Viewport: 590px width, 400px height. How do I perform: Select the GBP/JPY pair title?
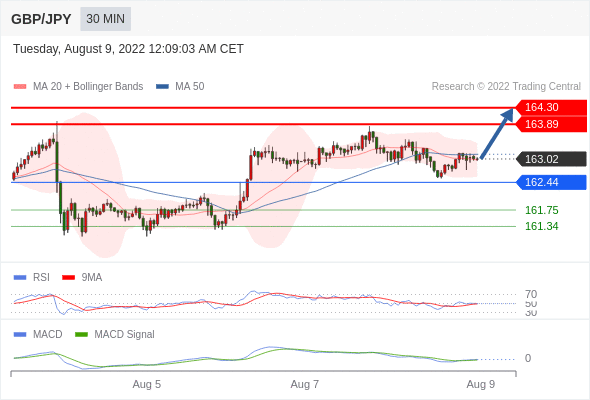[41, 19]
